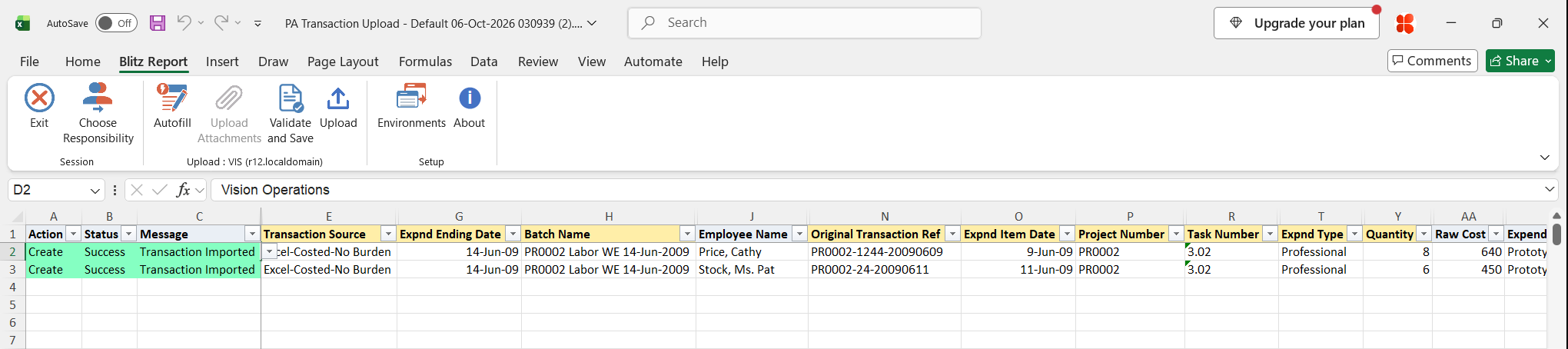Open Quantity filter dropdown
Image resolution: width=1568 pixels, height=349 pixels.
(1424, 234)
